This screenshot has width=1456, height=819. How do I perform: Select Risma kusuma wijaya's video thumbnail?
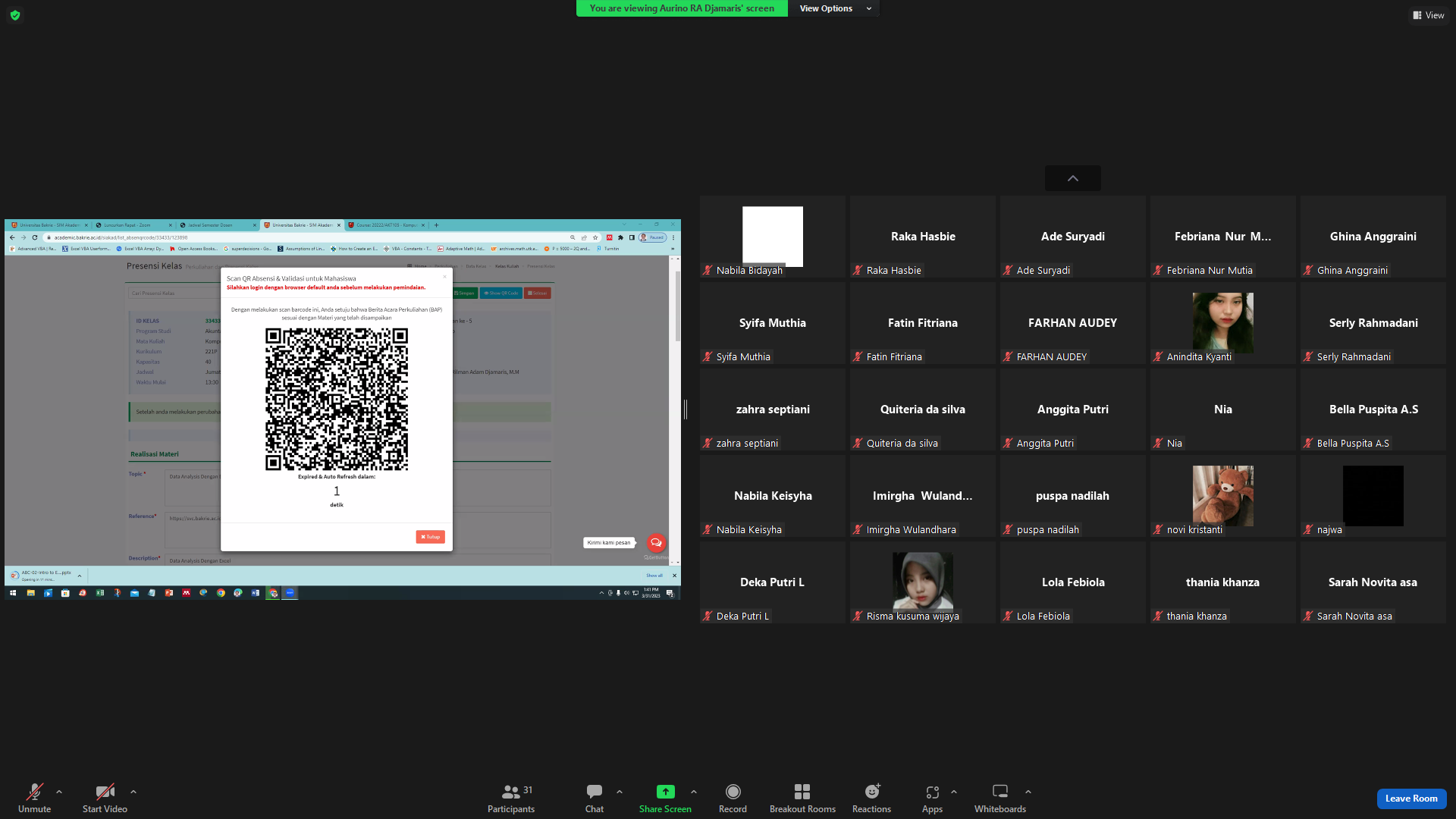point(923,582)
